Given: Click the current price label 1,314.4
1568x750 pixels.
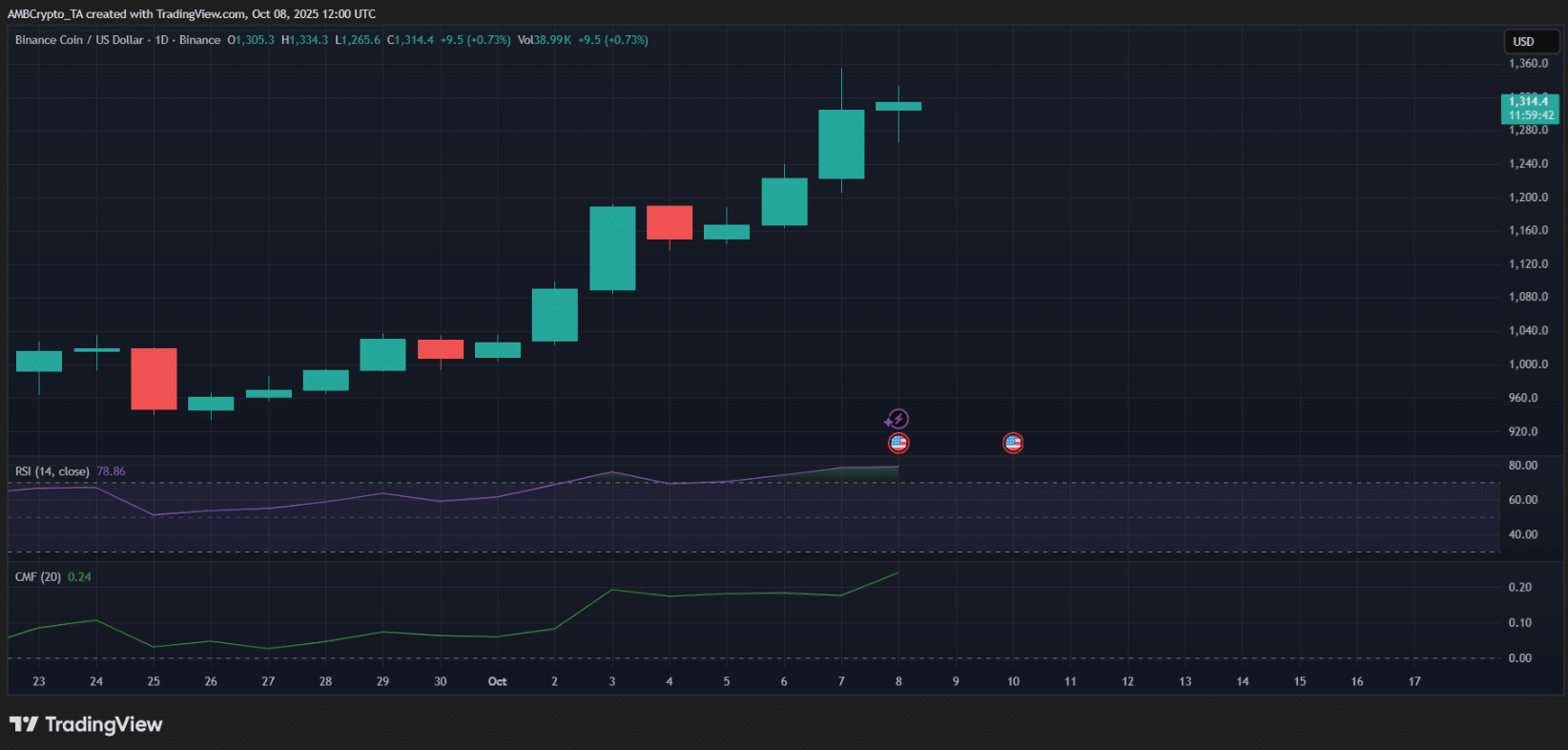Looking at the screenshot, I should (x=1529, y=102).
